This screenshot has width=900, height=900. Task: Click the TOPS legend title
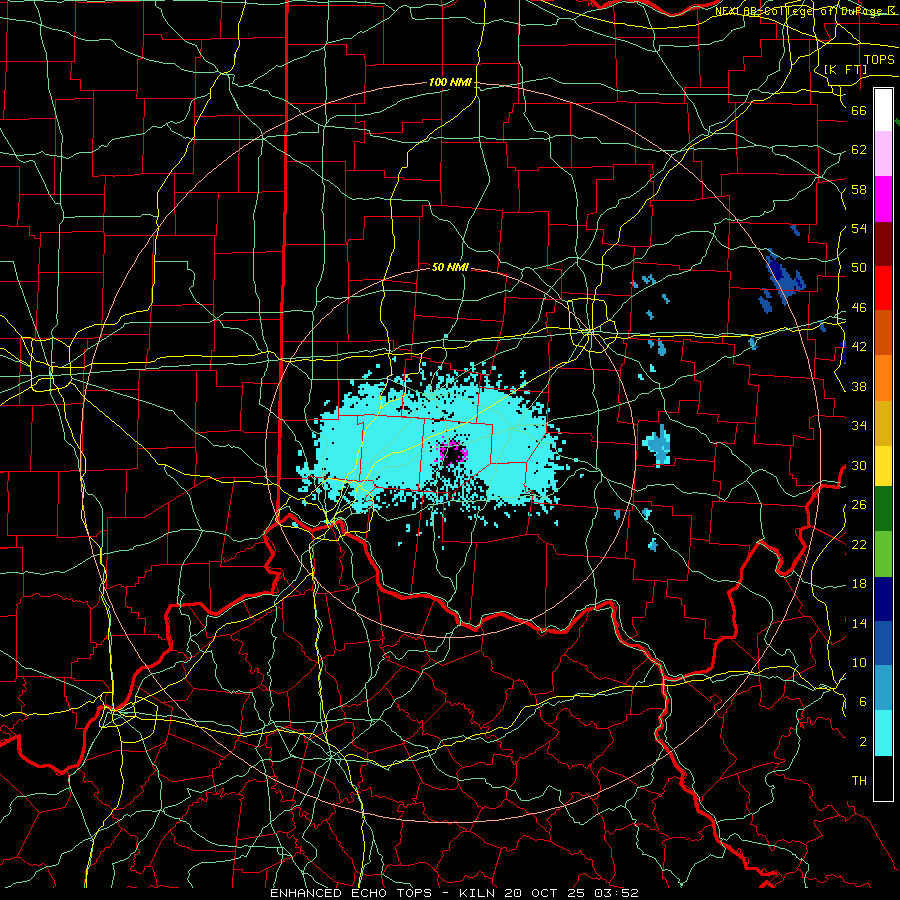pyautogui.click(x=879, y=59)
